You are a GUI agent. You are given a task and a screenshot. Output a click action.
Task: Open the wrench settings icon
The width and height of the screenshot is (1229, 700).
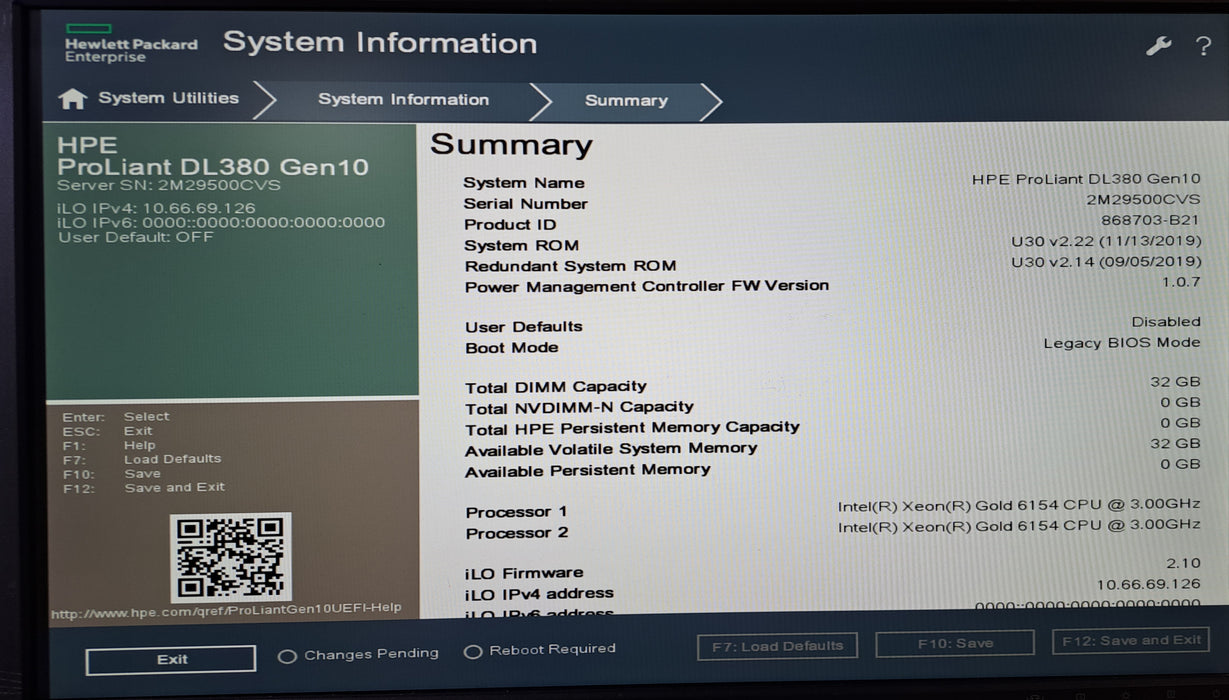point(1158,46)
